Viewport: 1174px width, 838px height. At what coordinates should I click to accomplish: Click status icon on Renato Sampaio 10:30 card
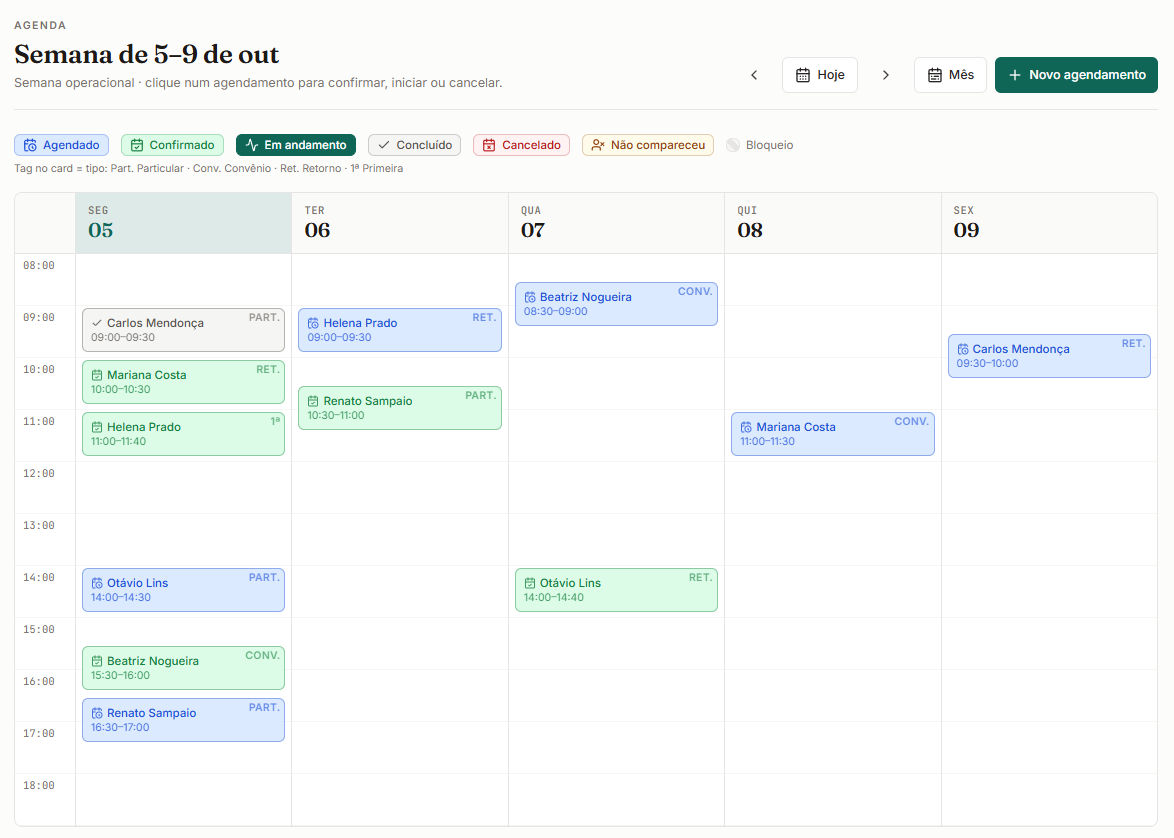[313, 401]
